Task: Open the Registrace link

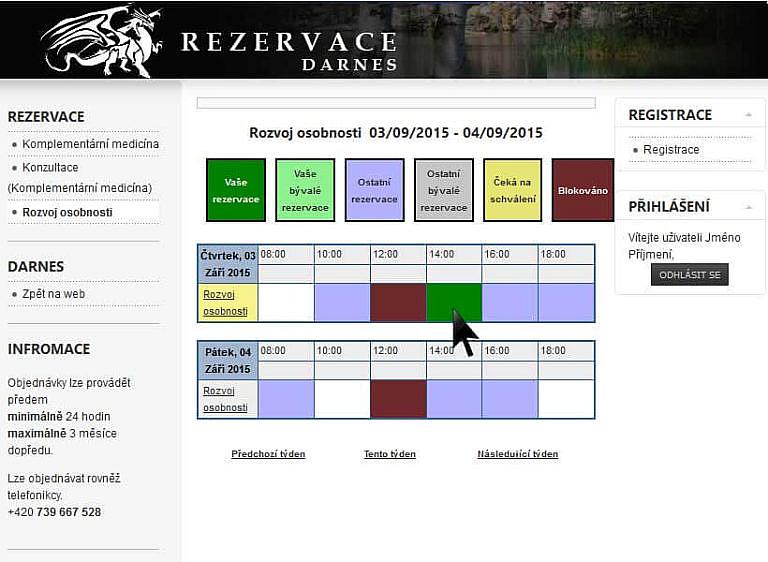Action: 671,150
